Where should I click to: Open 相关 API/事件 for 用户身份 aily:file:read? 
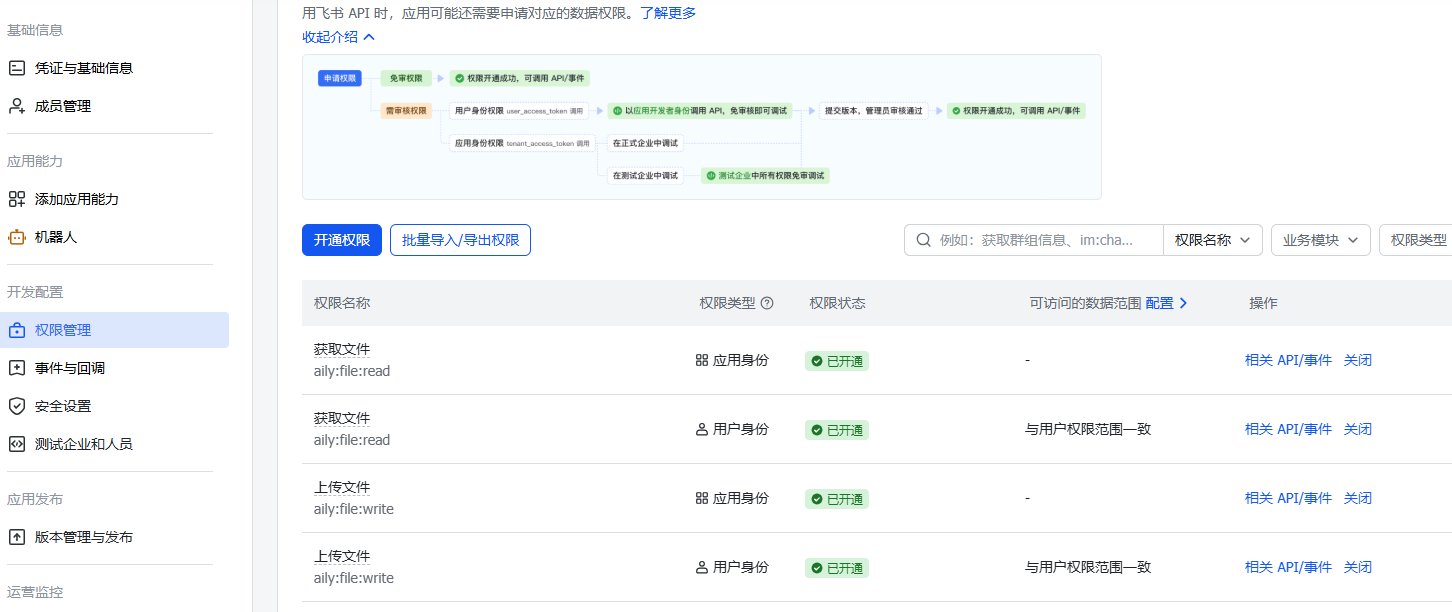[x=1288, y=429]
